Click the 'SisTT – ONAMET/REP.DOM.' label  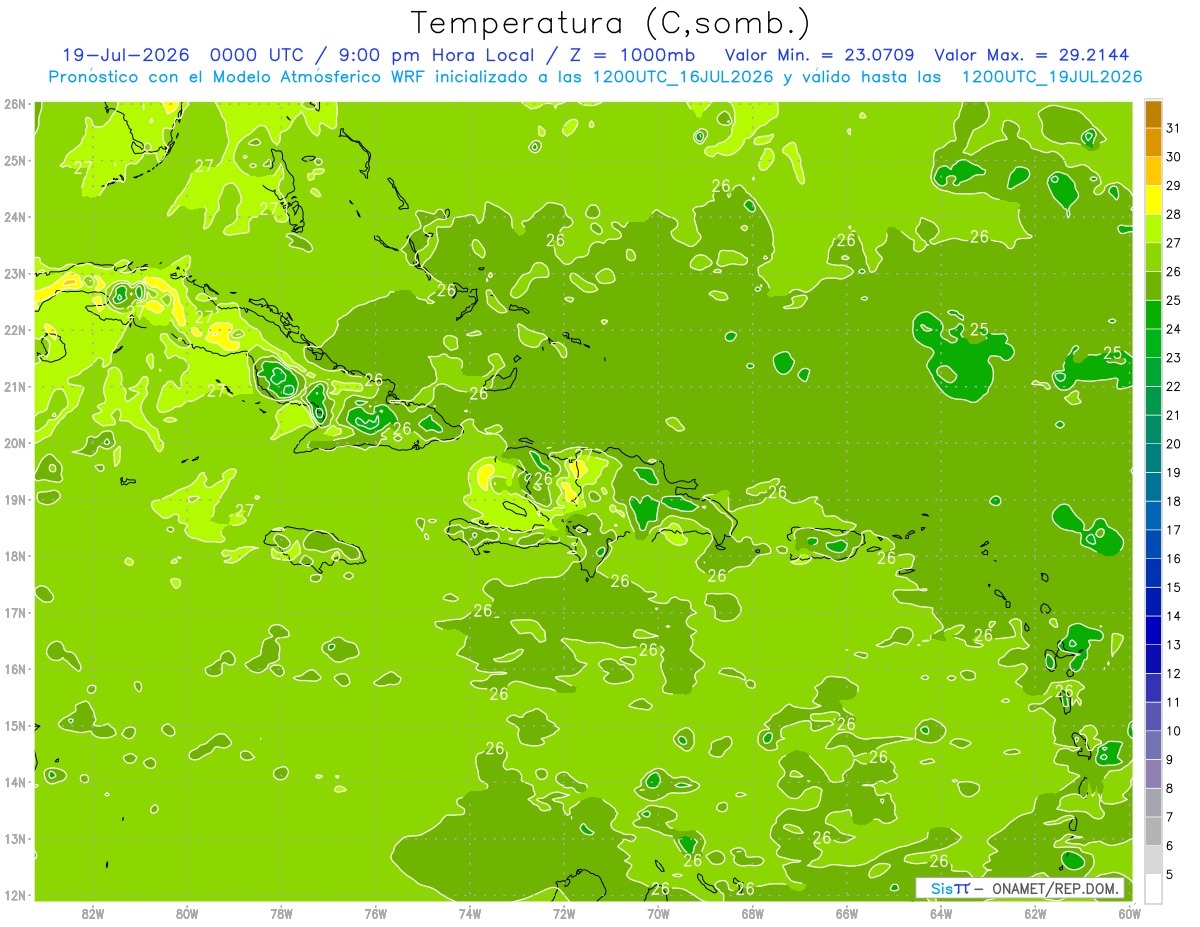point(1020,888)
